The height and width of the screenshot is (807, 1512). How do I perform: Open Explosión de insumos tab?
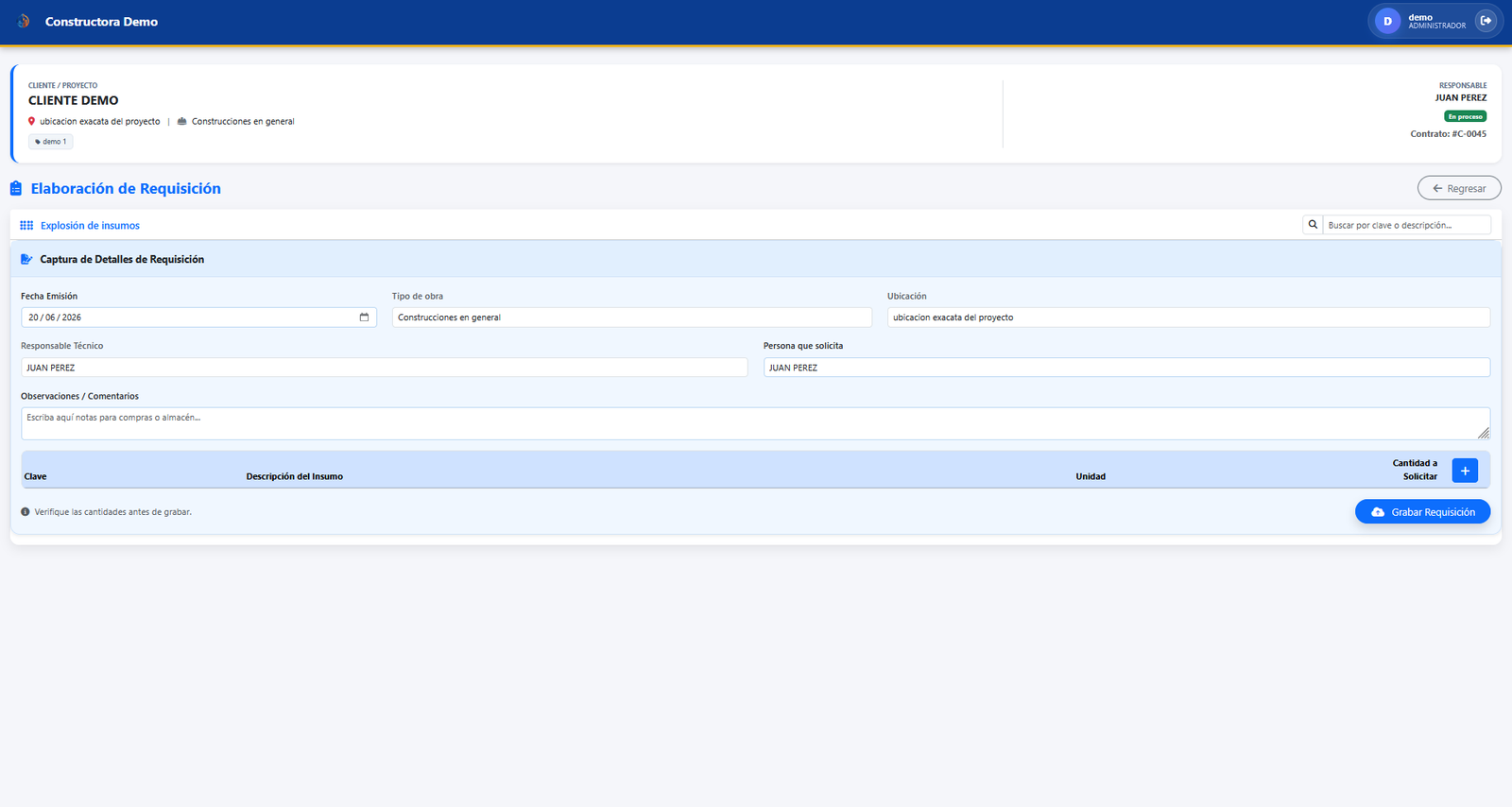(90, 226)
